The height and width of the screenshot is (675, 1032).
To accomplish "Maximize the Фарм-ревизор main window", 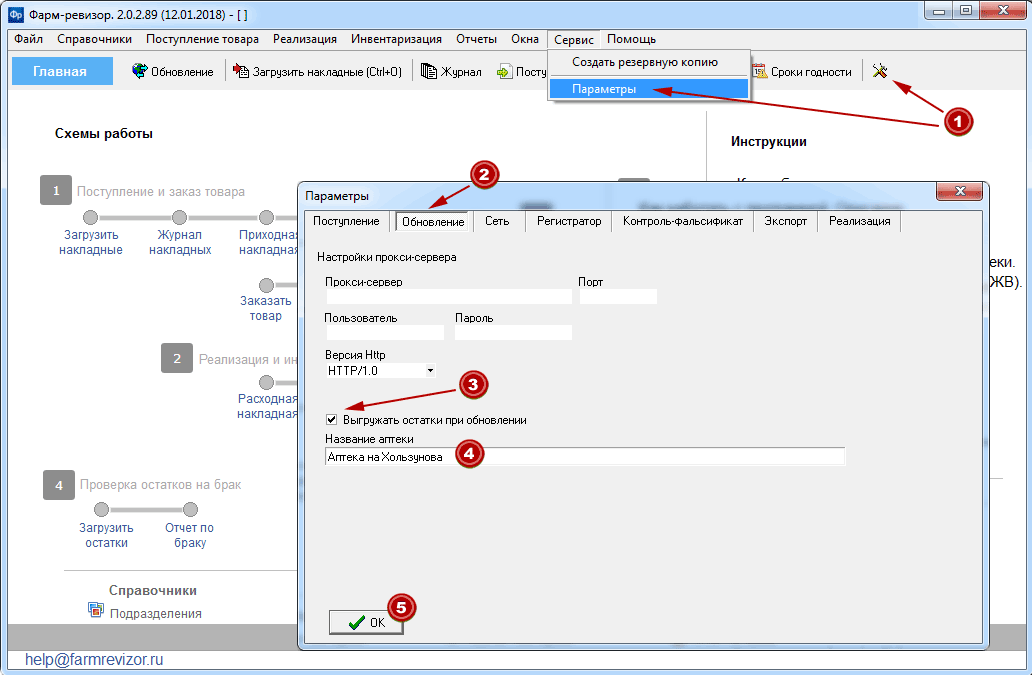I will [966, 11].
